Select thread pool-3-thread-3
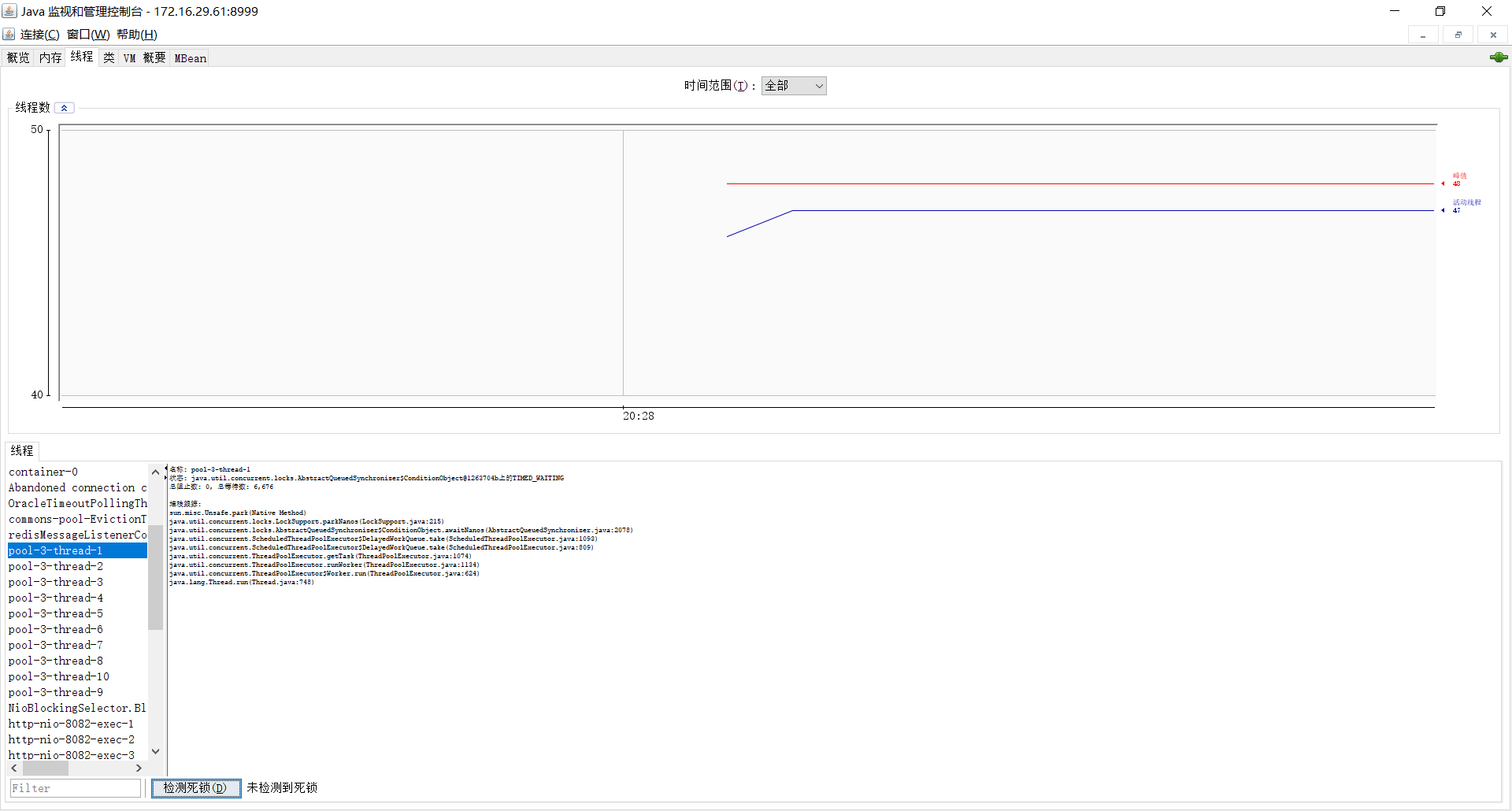Viewport: 1512px width, 811px height. pyautogui.click(x=77, y=582)
